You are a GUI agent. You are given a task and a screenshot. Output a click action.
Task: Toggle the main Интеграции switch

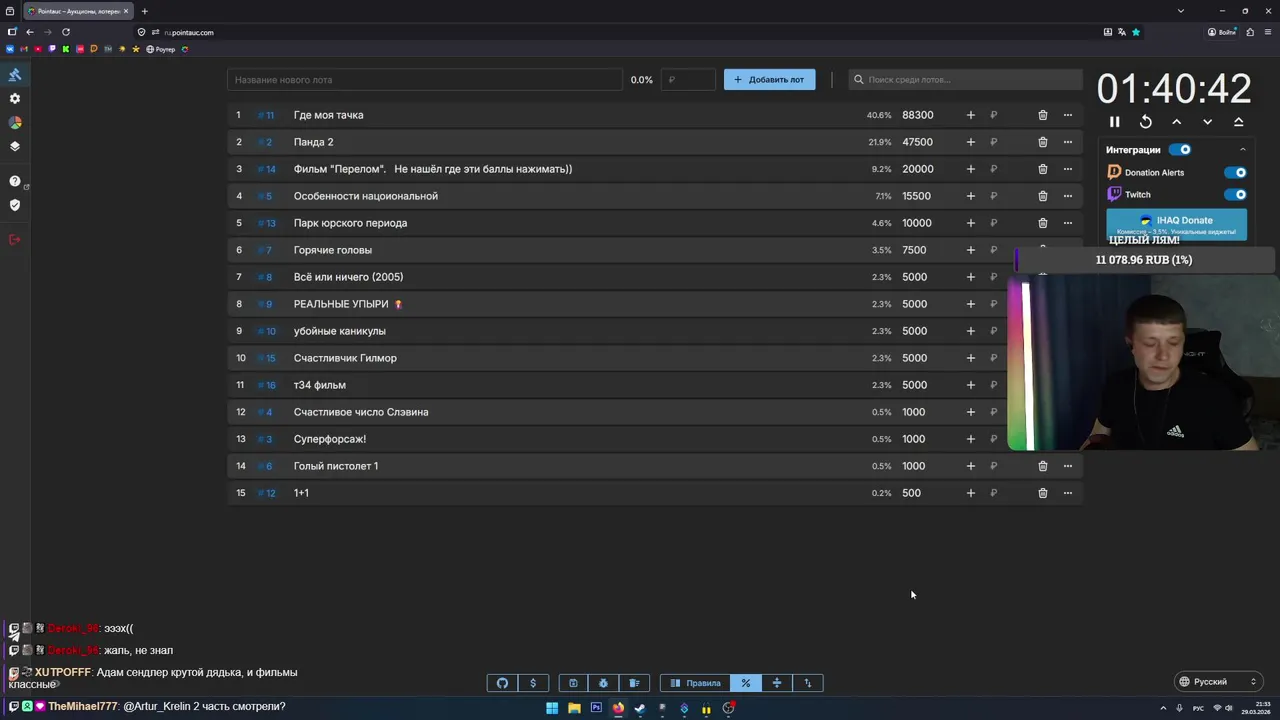(1181, 150)
